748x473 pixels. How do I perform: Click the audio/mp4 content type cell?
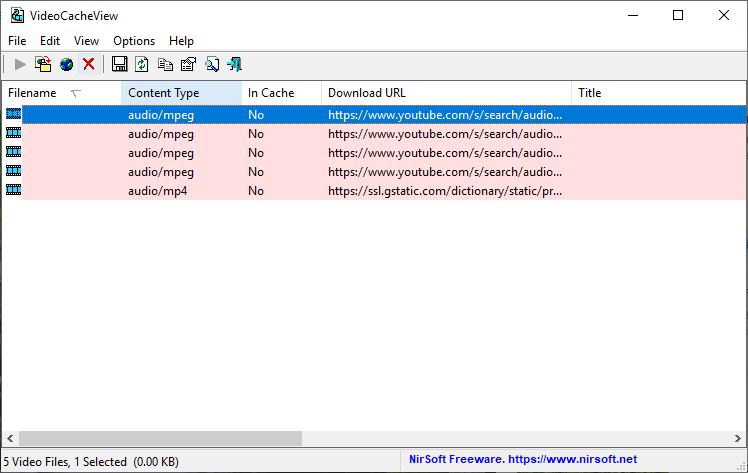click(157, 191)
